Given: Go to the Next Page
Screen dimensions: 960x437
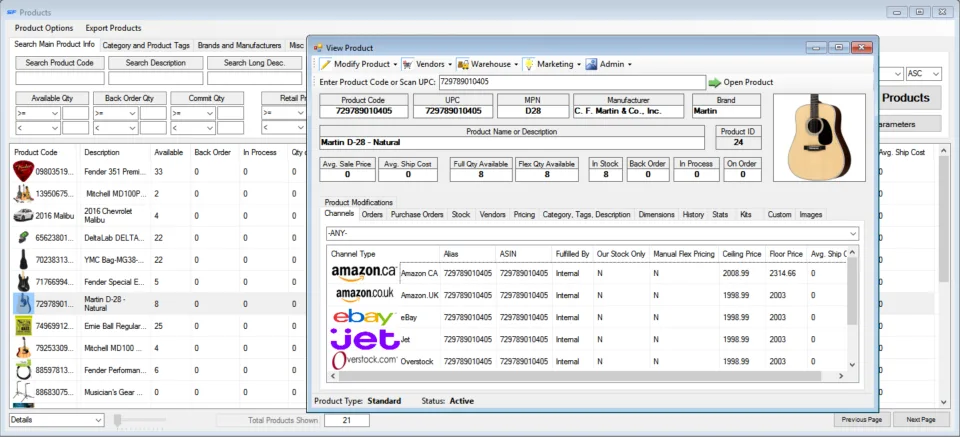Looking at the screenshot, I should click(921, 420).
